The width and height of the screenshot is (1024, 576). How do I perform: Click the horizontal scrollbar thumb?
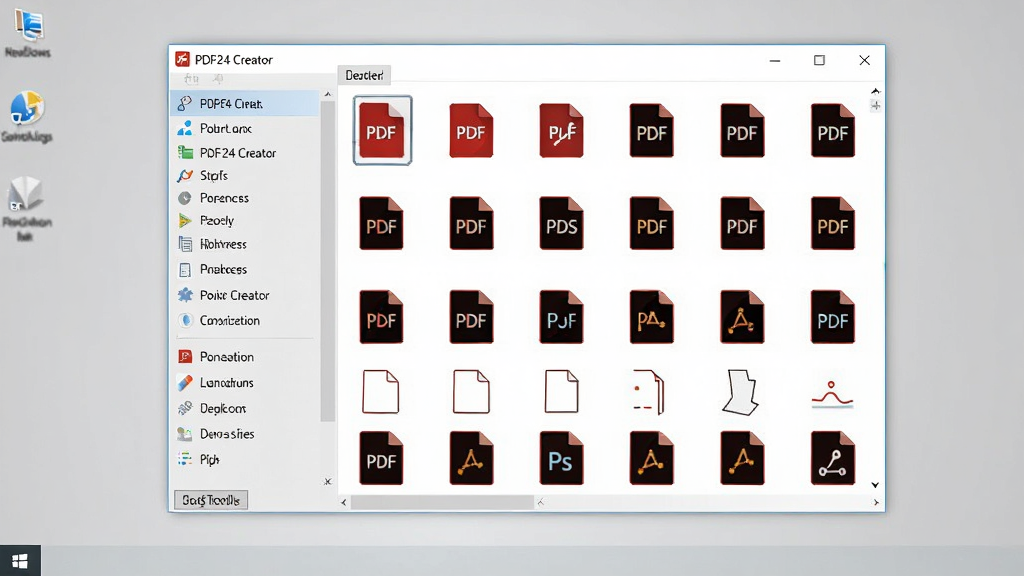pos(442,502)
